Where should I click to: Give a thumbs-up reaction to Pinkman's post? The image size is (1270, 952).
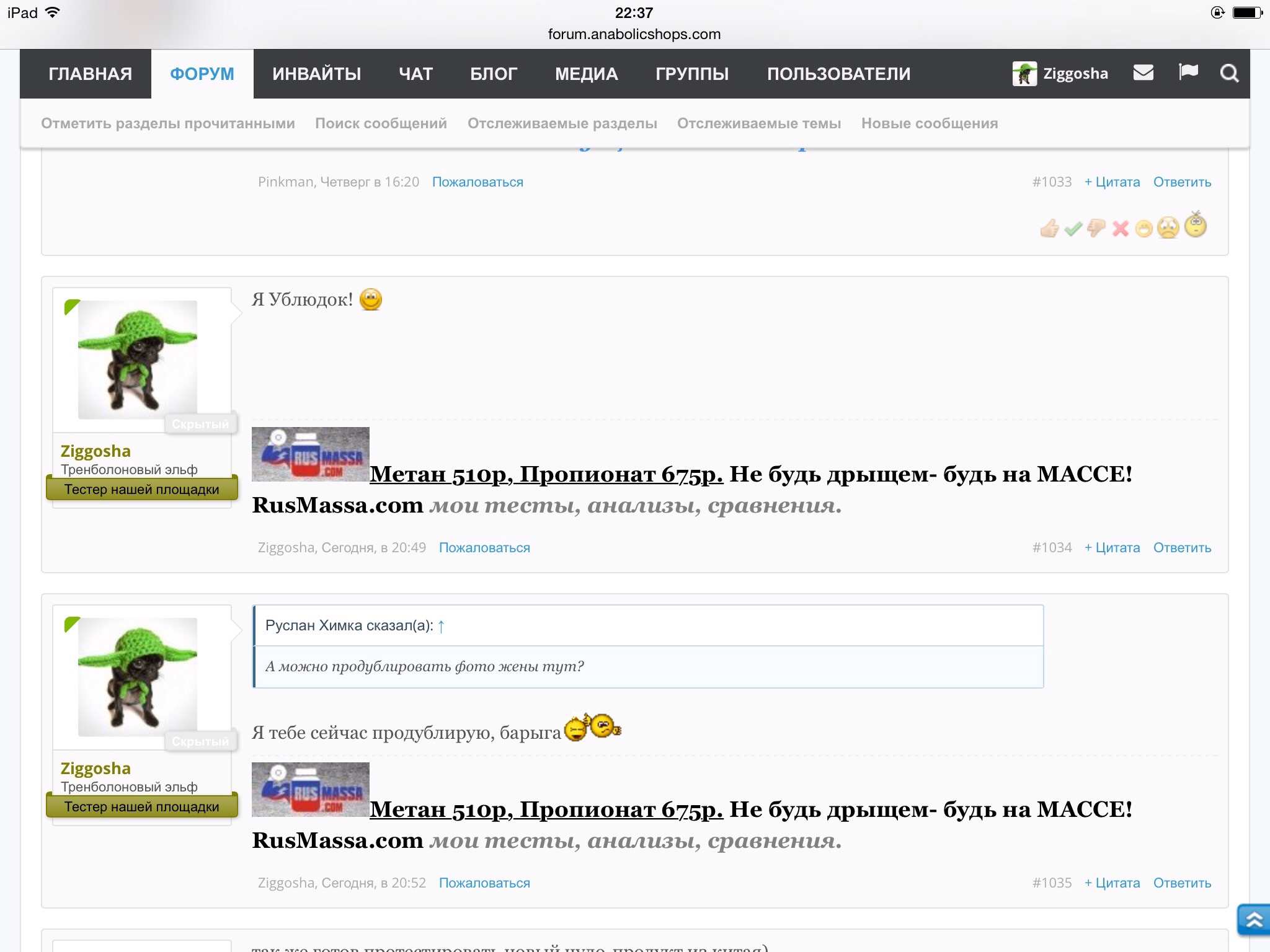point(1050,228)
